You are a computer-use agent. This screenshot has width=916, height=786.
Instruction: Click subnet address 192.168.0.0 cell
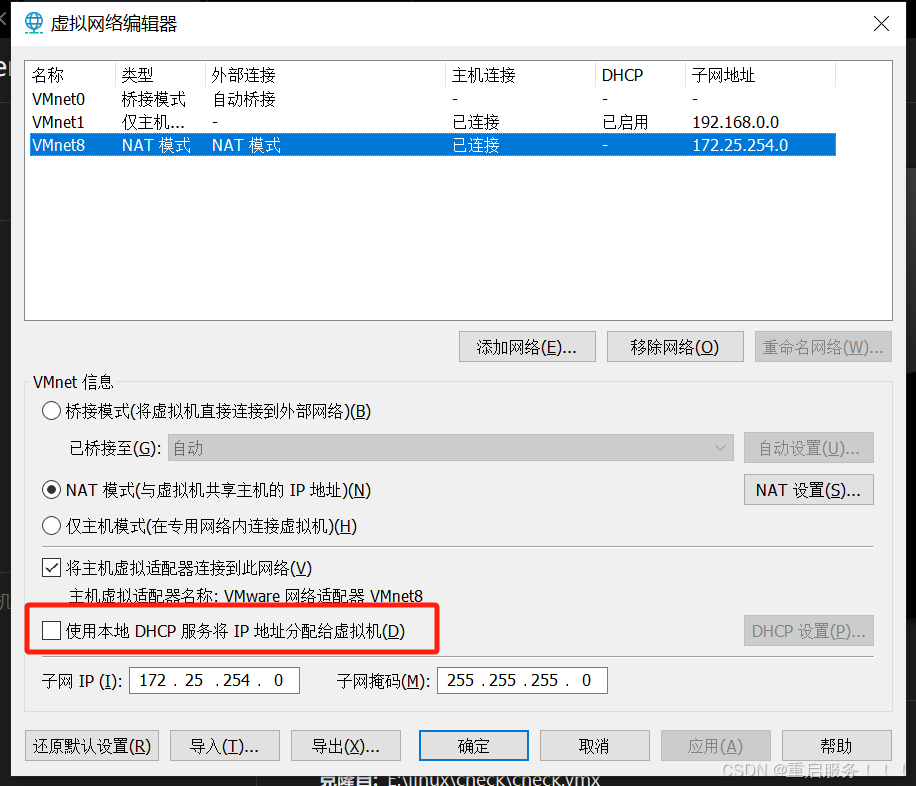click(x=735, y=122)
